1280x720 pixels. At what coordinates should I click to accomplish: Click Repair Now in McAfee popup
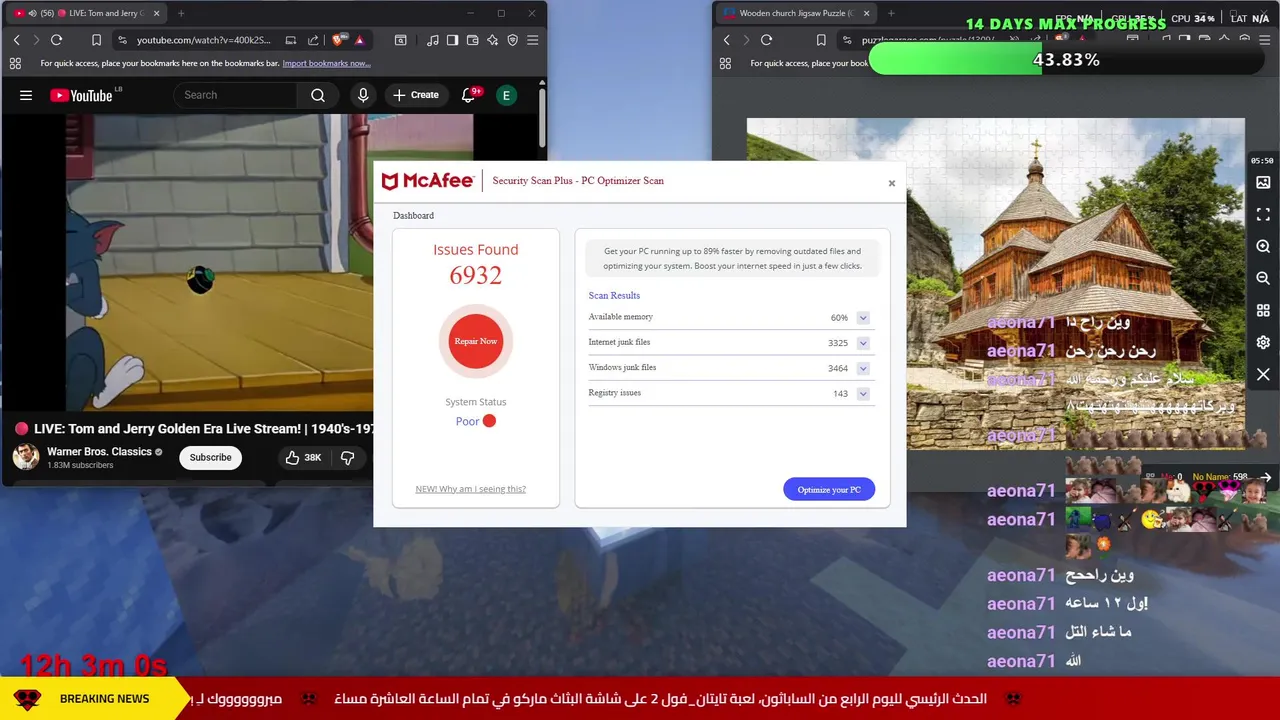tap(476, 341)
